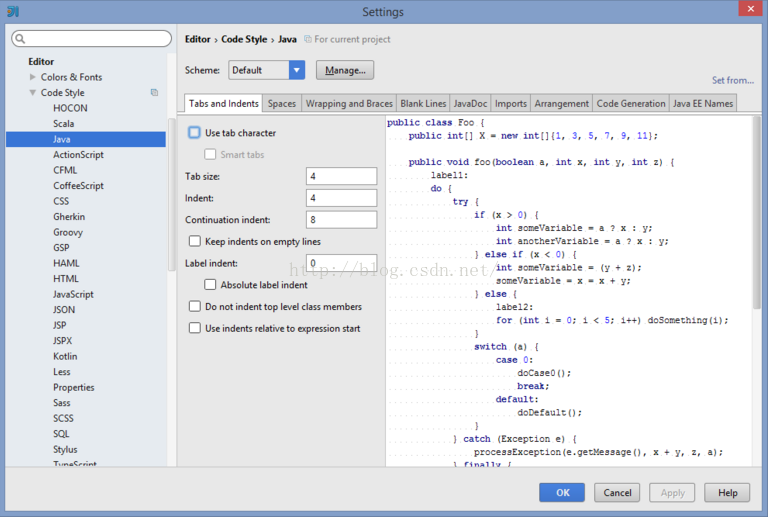This screenshot has height=518, width=769.
Task: Select ActionScript code style
Action: click(78, 155)
